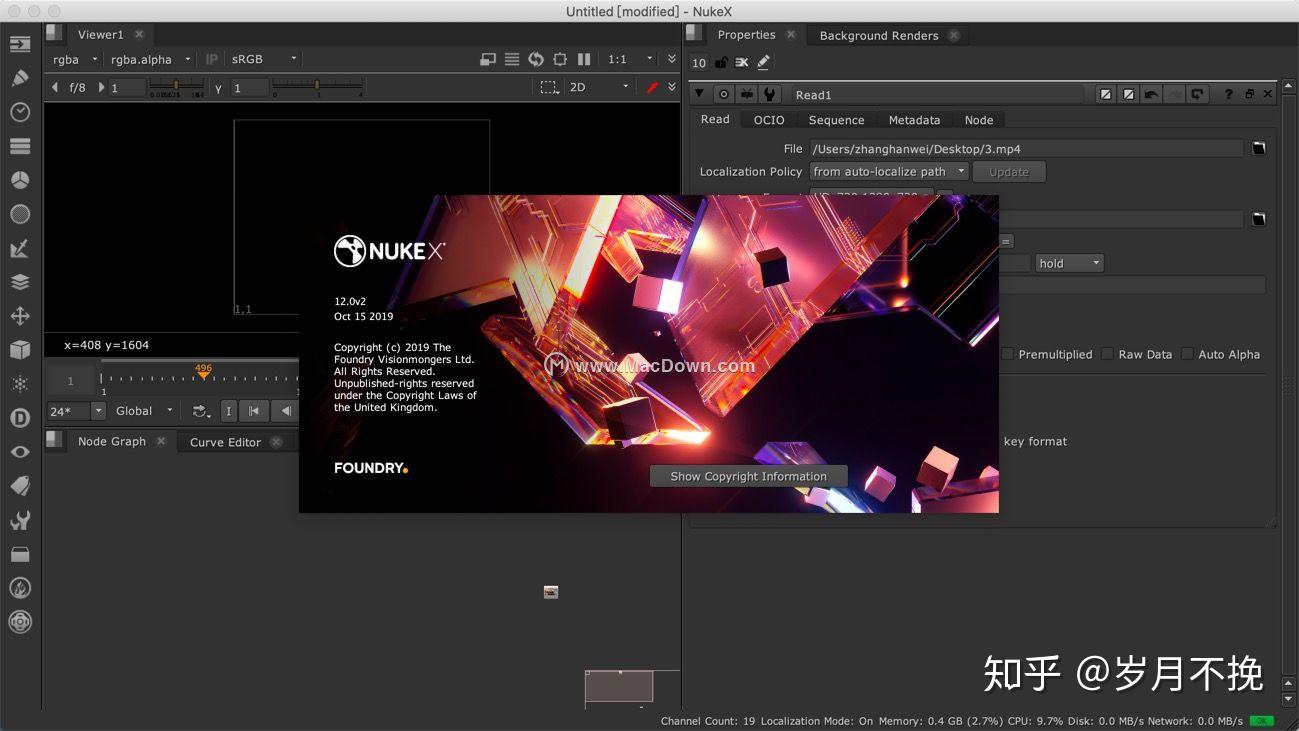
Task: Open the Transform nodes menu
Action: pyautogui.click(x=20, y=316)
